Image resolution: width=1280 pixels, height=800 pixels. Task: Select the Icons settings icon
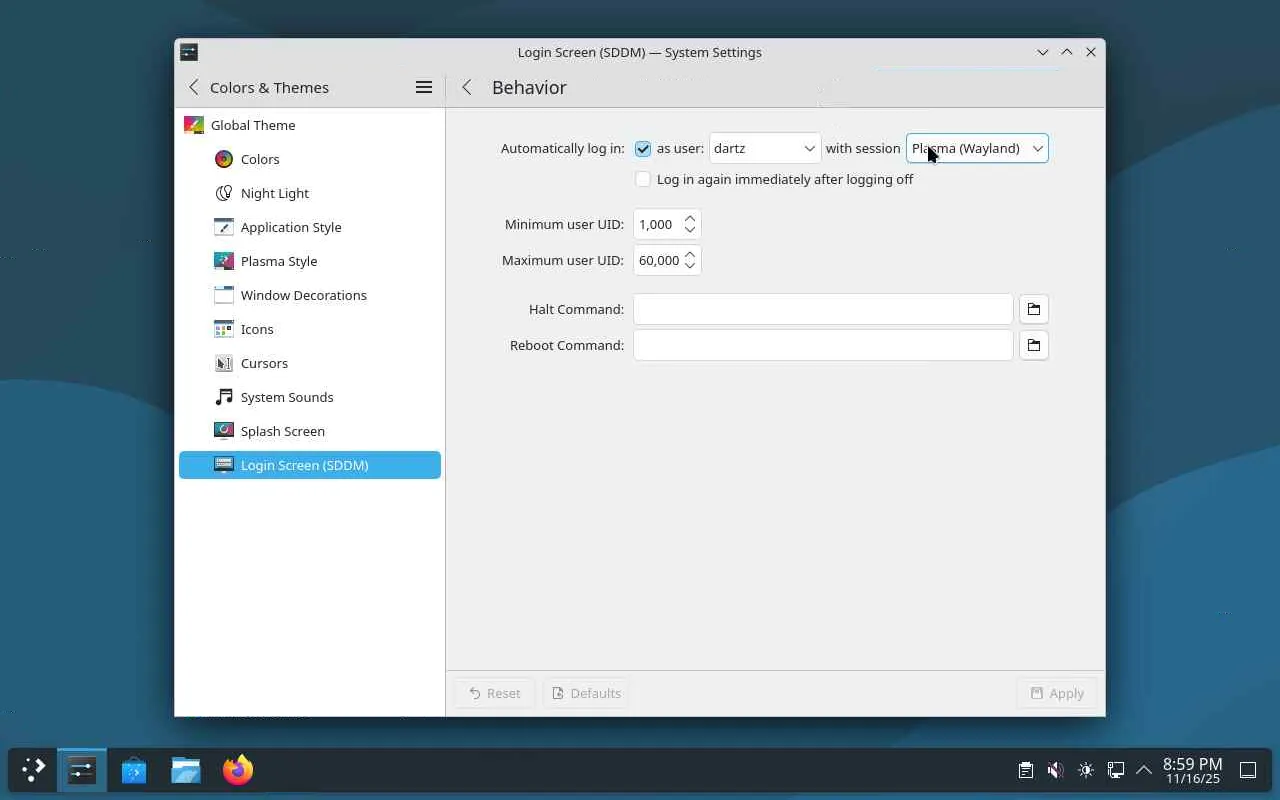(x=224, y=329)
